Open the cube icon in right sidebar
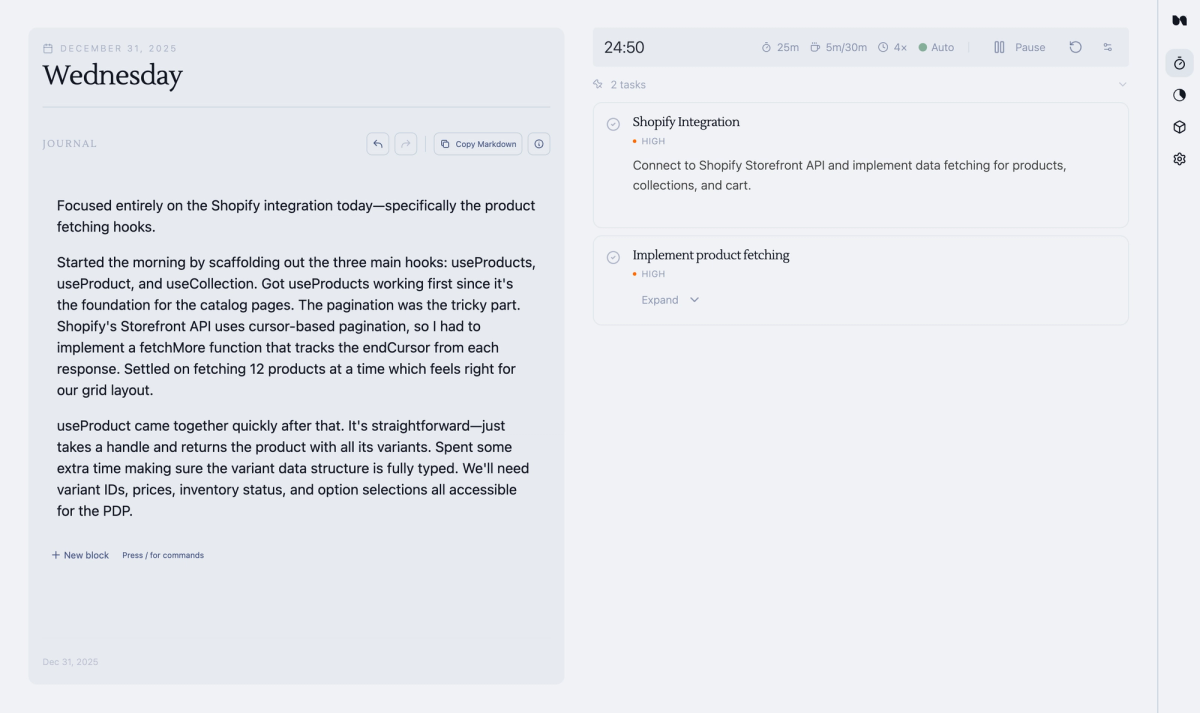 point(1179,127)
